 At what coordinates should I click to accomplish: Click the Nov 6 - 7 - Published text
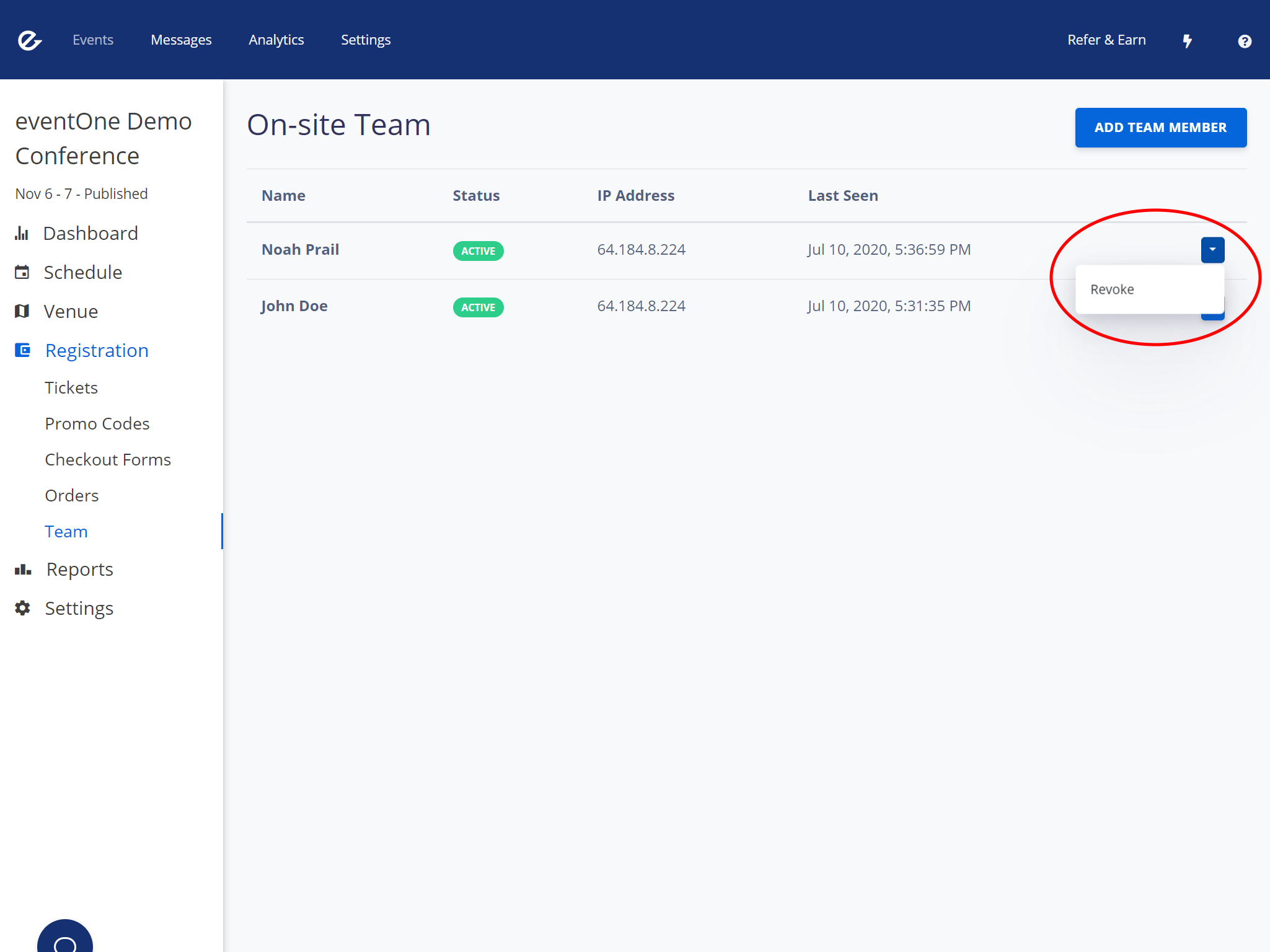[81, 194]
